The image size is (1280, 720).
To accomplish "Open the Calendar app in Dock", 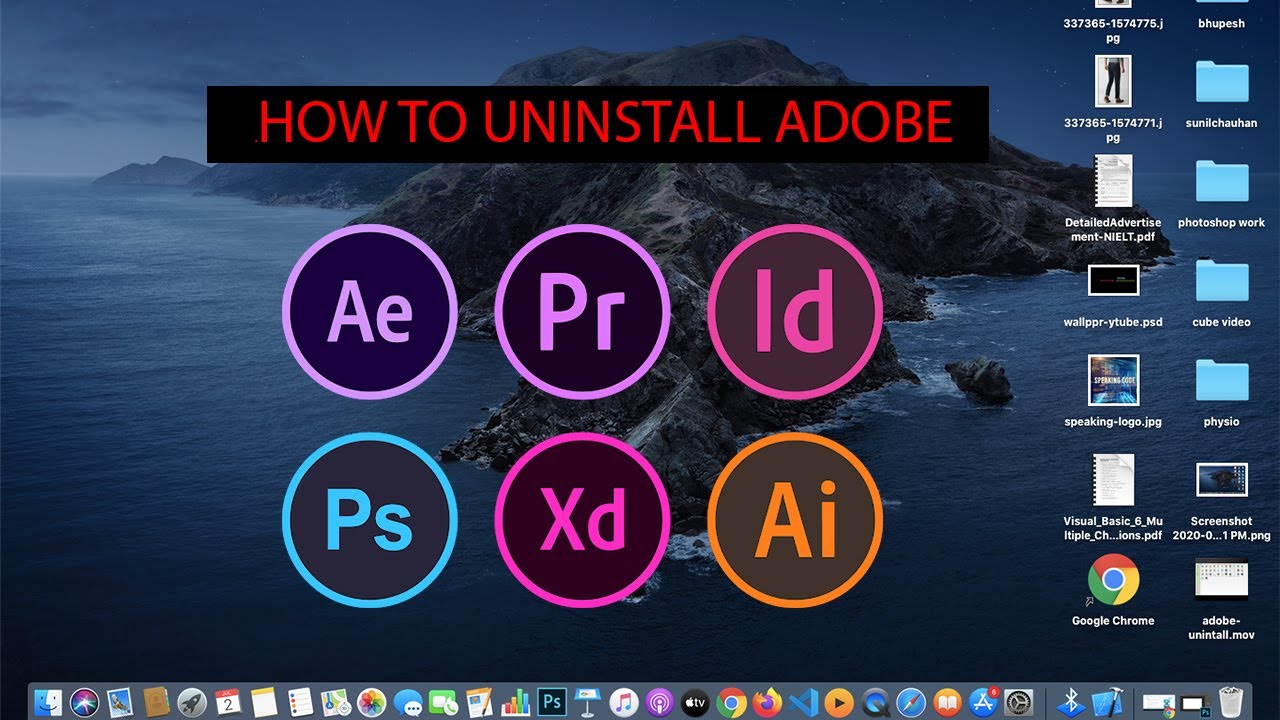I will (x=228, y=702).
